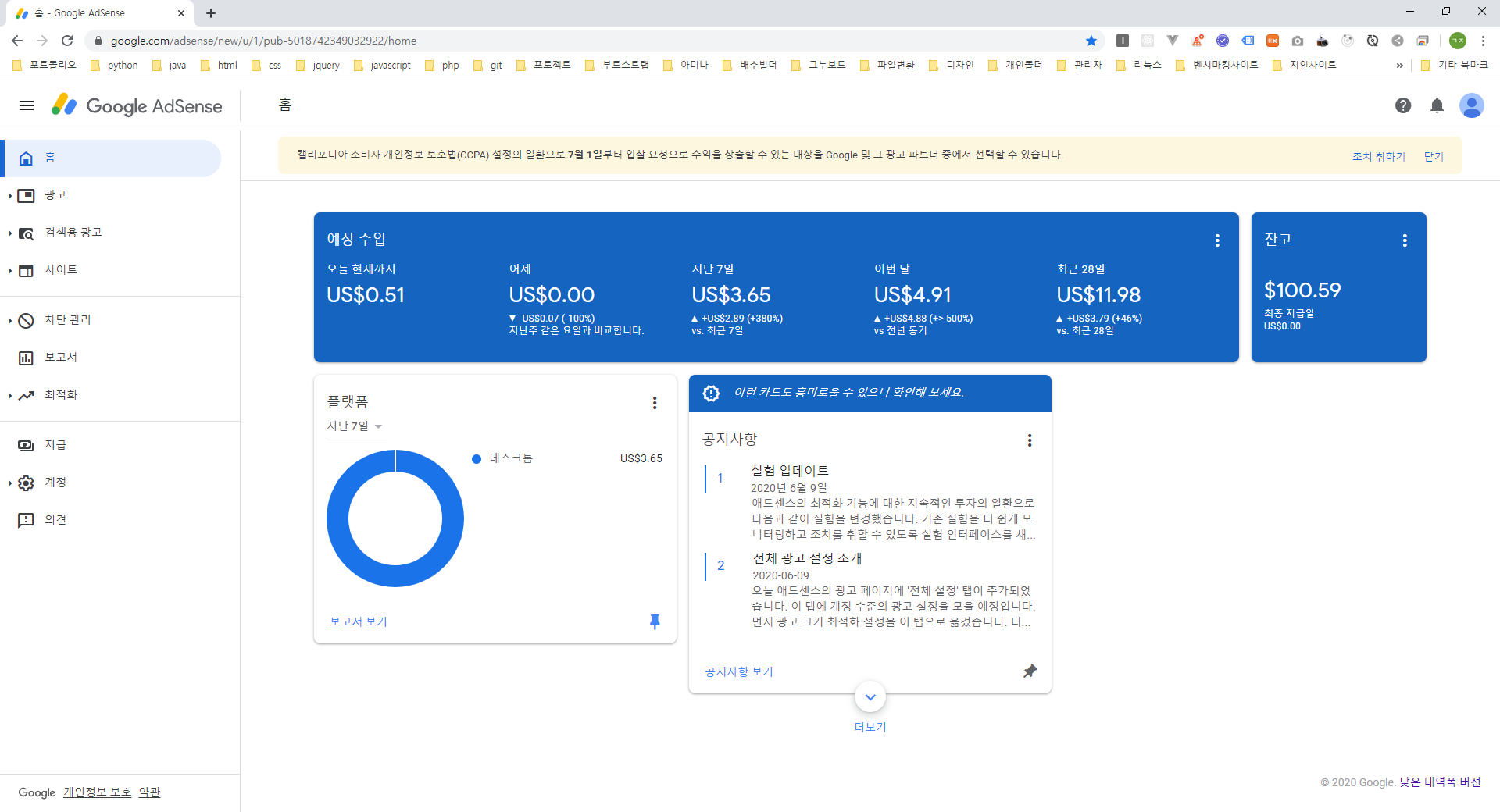
Task: Click the Google AdSense logo
Action: click(x=137, y=105)
